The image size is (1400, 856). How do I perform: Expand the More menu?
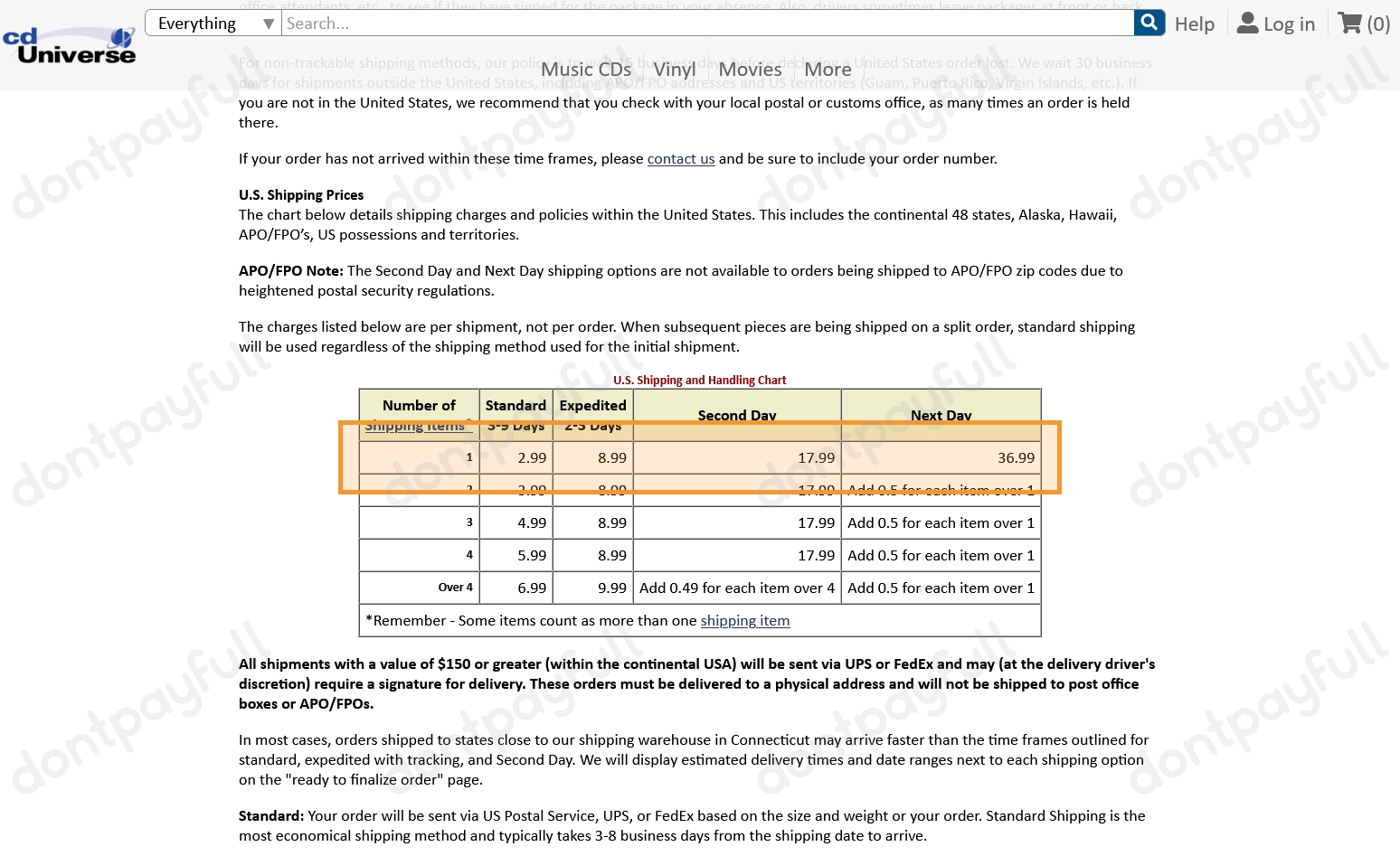point(828,70)
